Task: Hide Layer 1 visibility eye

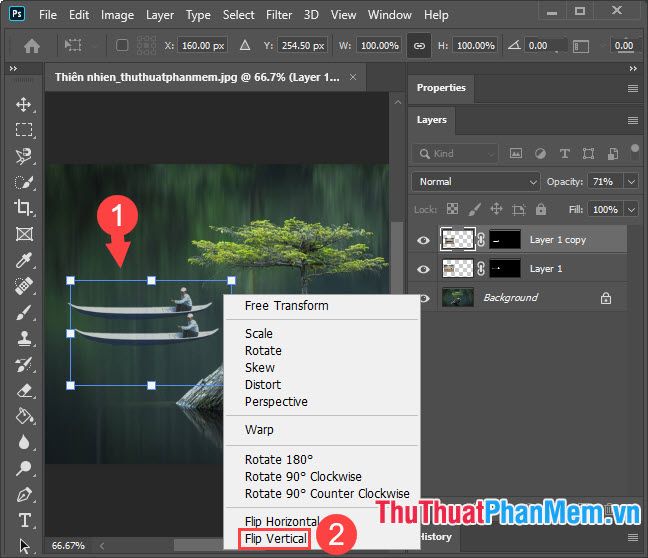Action: [423, 269]
